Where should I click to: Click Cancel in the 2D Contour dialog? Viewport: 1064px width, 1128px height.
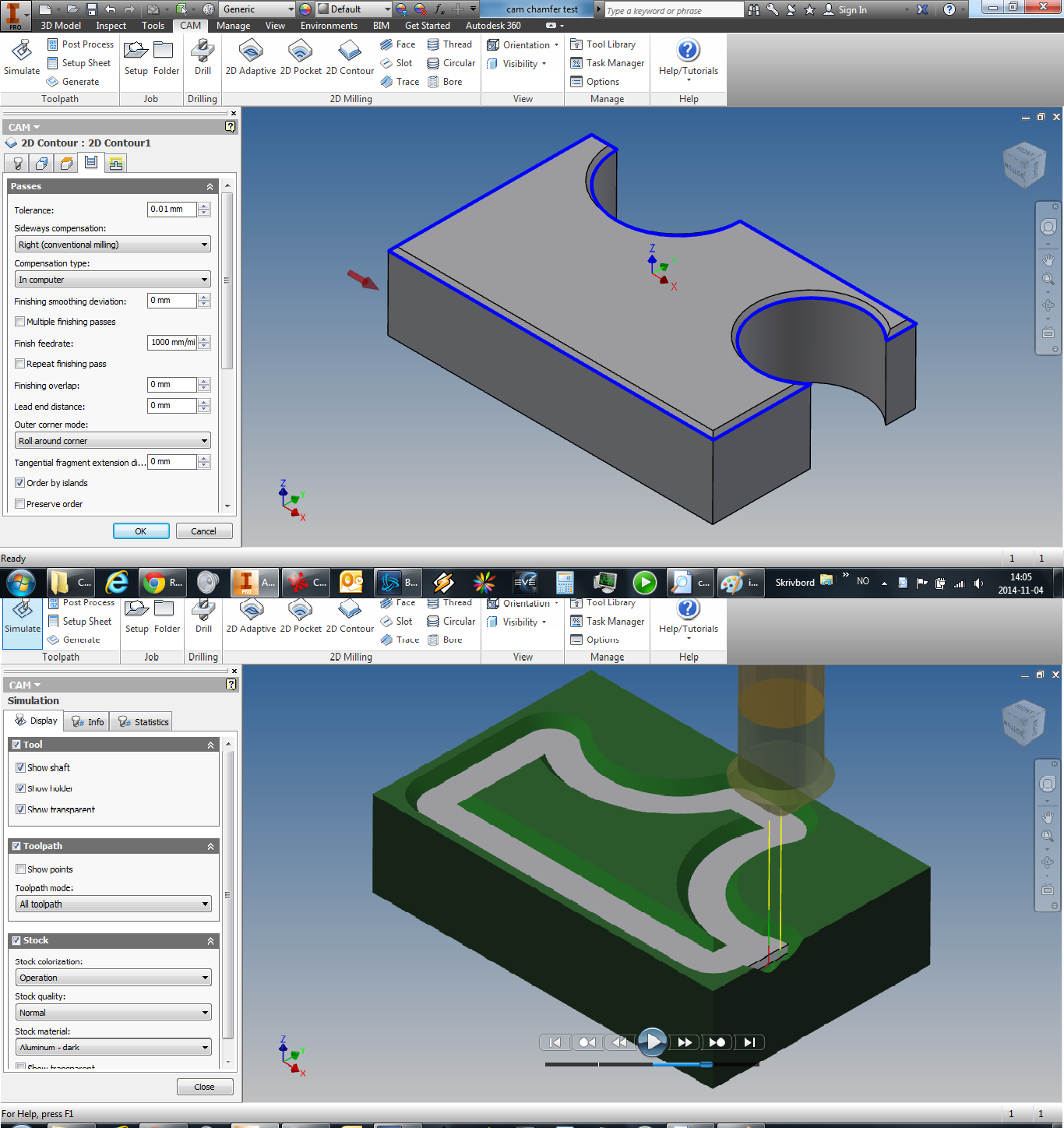[x=204, y=531]
